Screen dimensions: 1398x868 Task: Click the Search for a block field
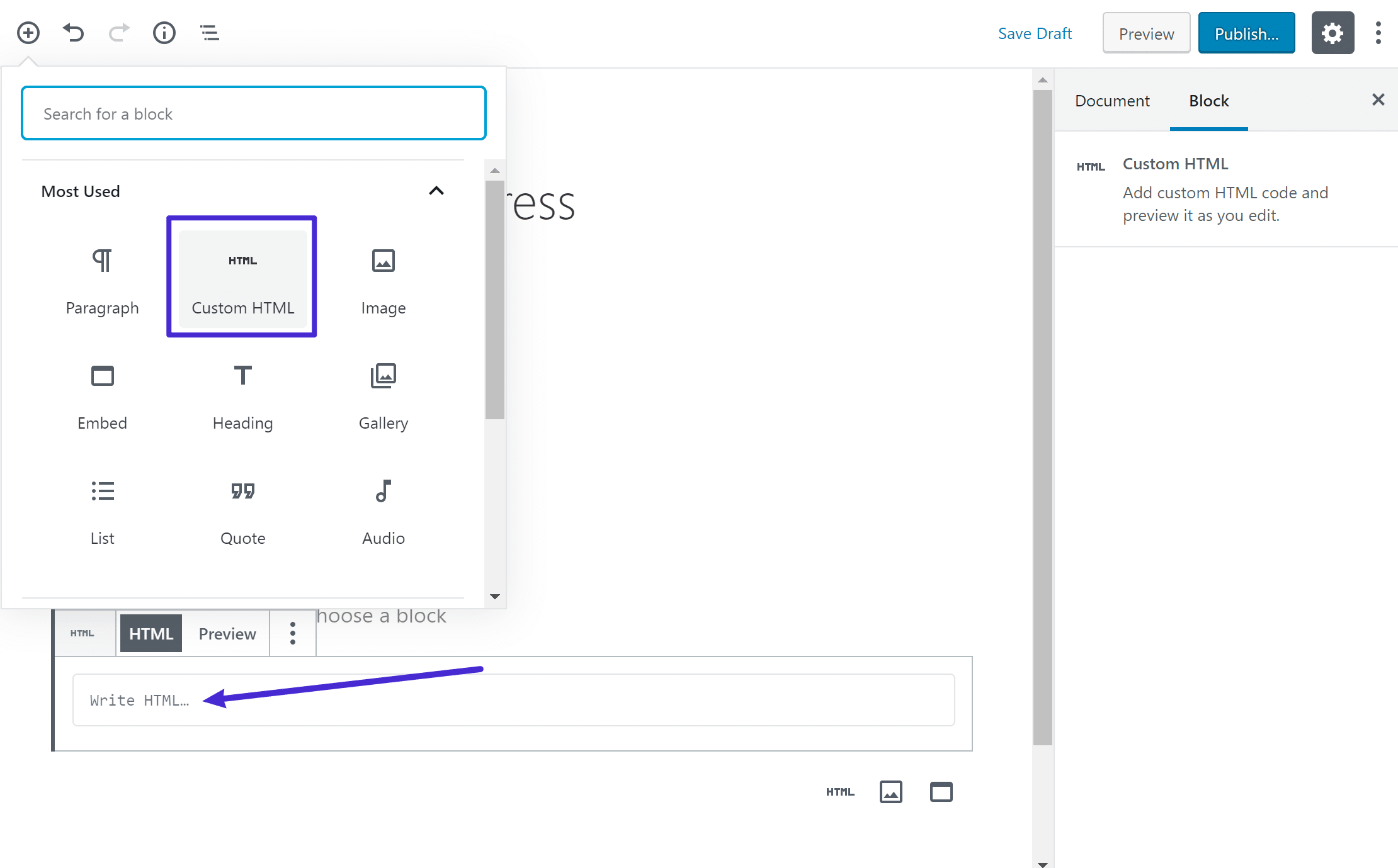click(x=253, y=113)
